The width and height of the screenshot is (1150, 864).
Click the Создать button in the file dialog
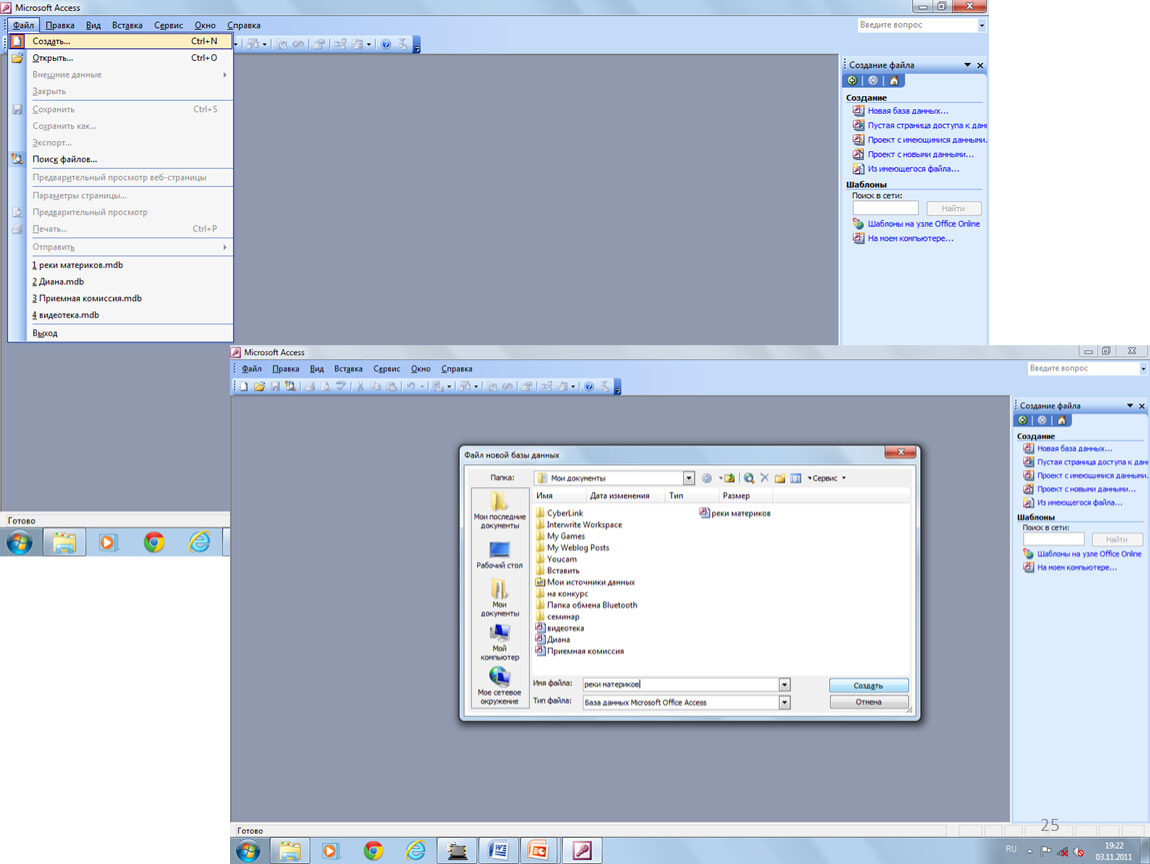868,686
